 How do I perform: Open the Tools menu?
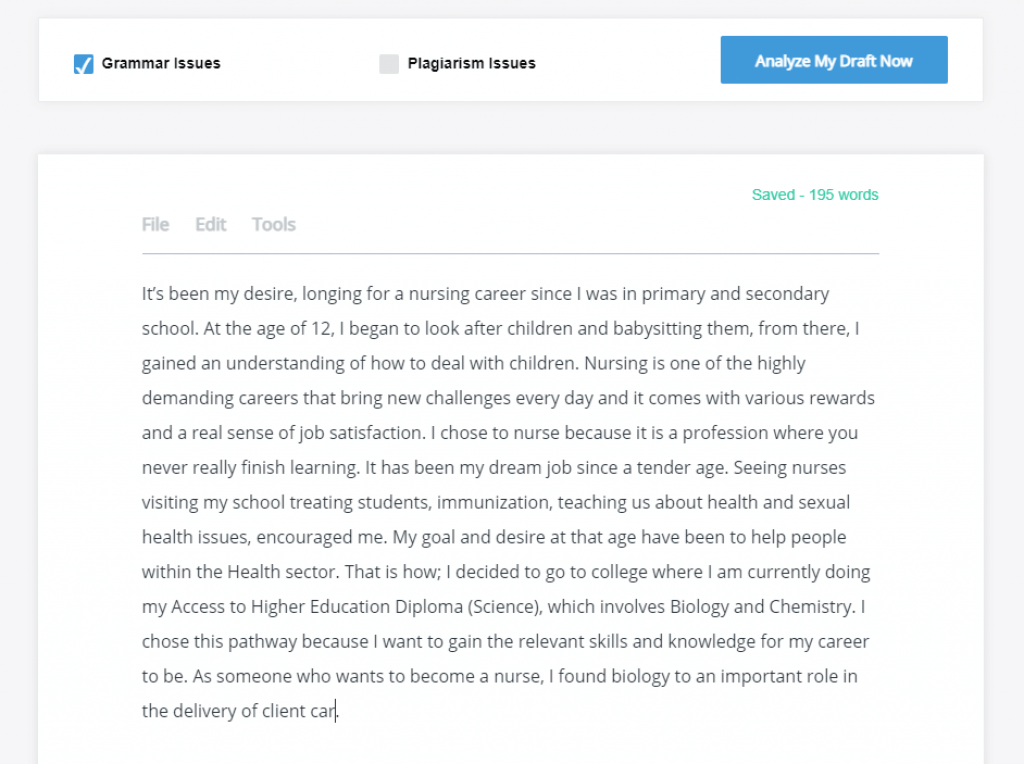pyautogui.click(x=274, y=224)
